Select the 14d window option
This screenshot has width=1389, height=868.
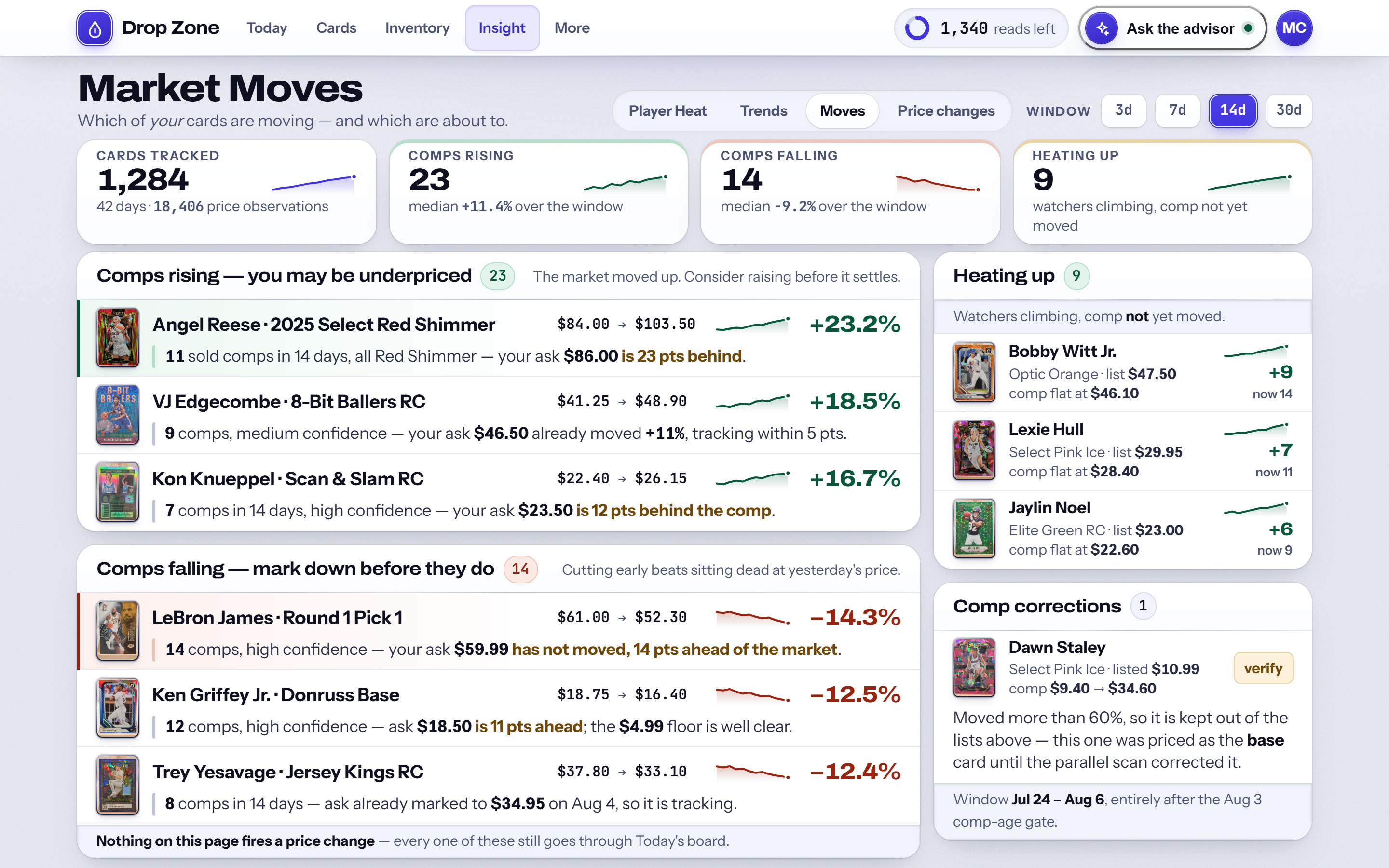1232,110
